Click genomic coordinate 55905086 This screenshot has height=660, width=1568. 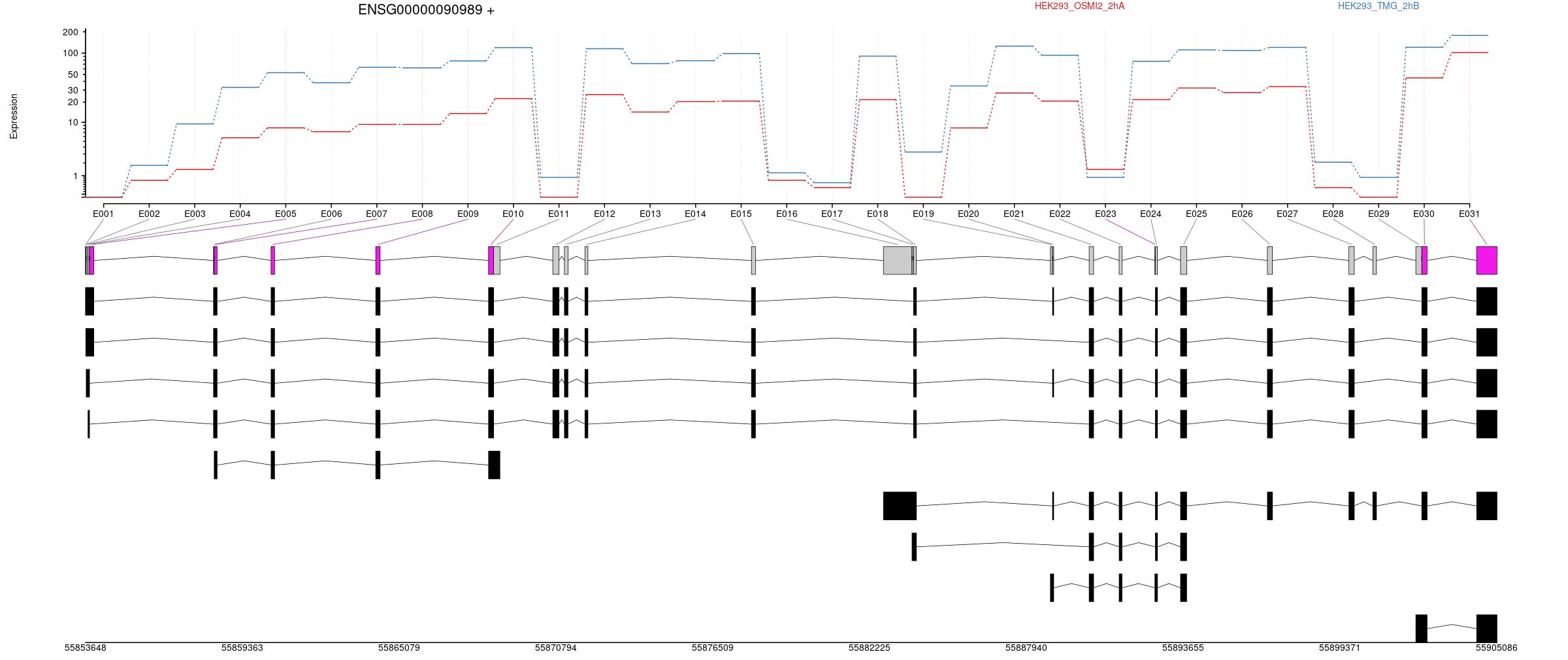[x=1497, y=648]
